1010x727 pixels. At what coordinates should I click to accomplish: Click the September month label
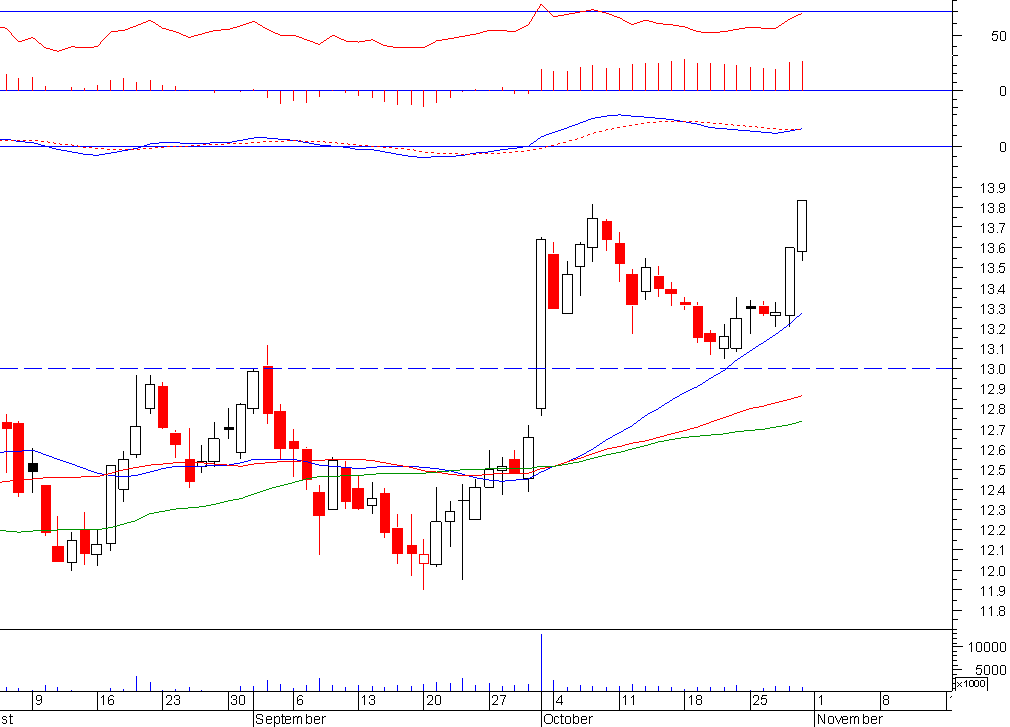click(291, 719)
